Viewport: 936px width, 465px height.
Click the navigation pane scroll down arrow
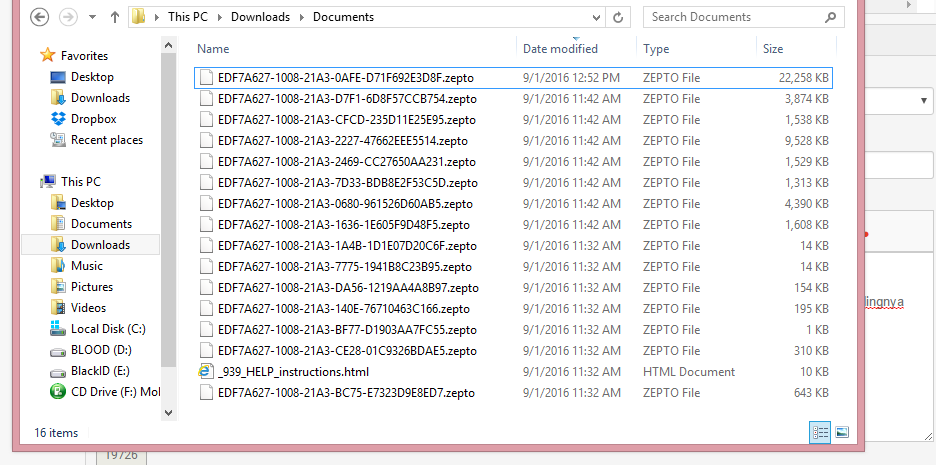[x=168, y=412]
